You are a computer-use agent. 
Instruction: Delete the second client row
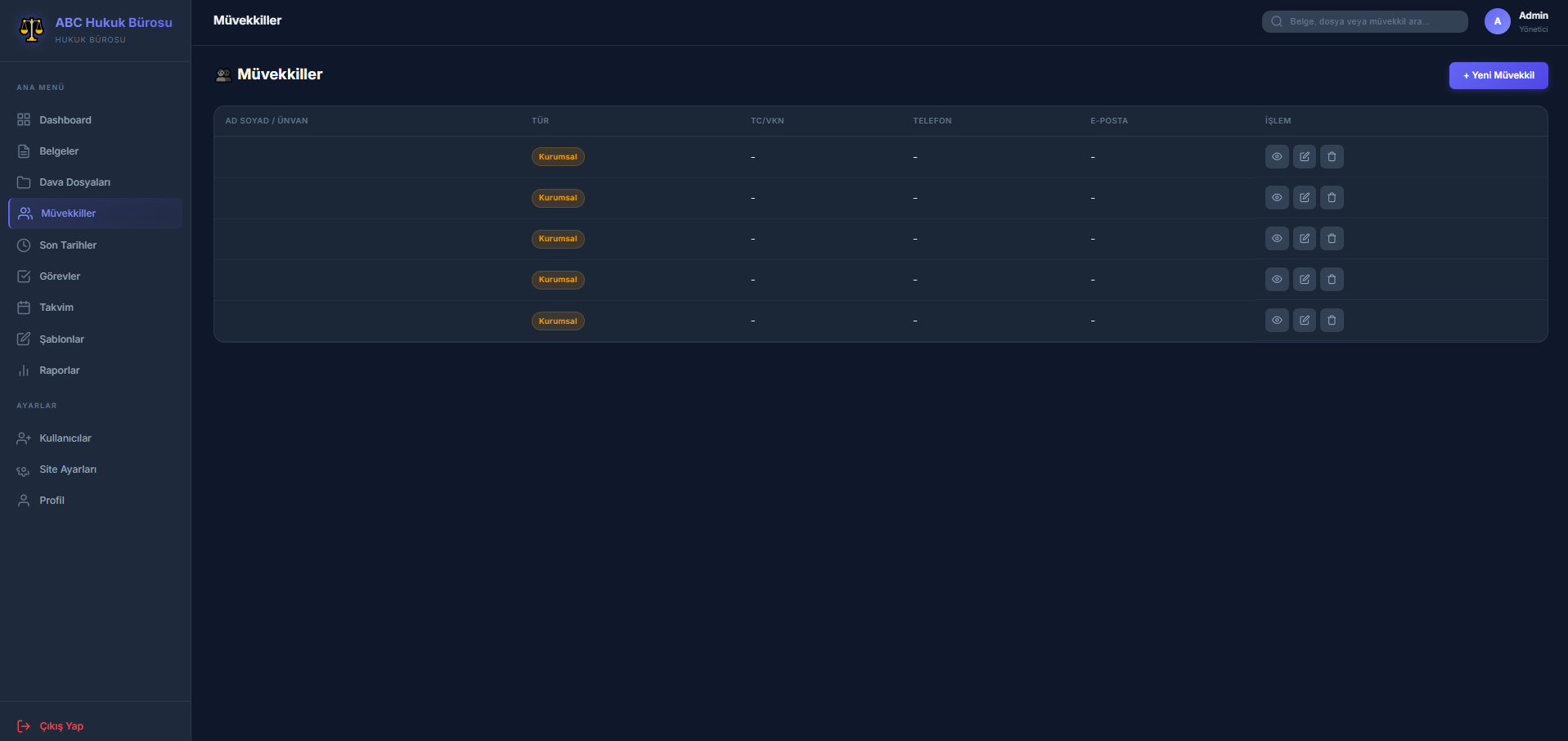(x=1332, y=197)
